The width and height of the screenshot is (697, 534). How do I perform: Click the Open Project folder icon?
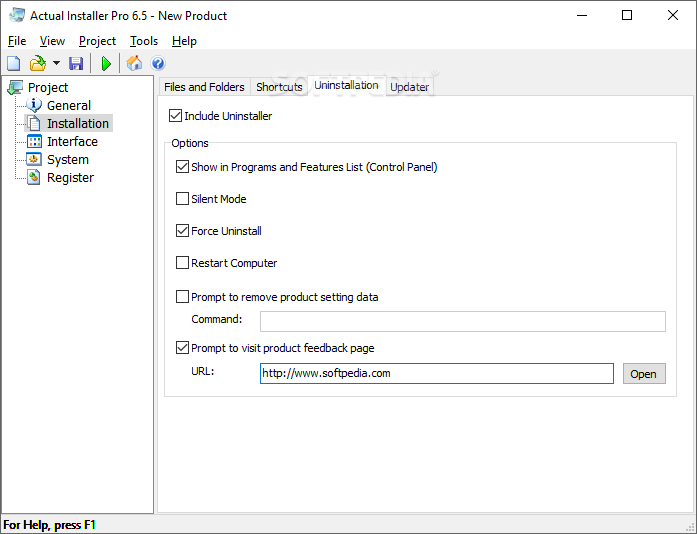[37, 64]
